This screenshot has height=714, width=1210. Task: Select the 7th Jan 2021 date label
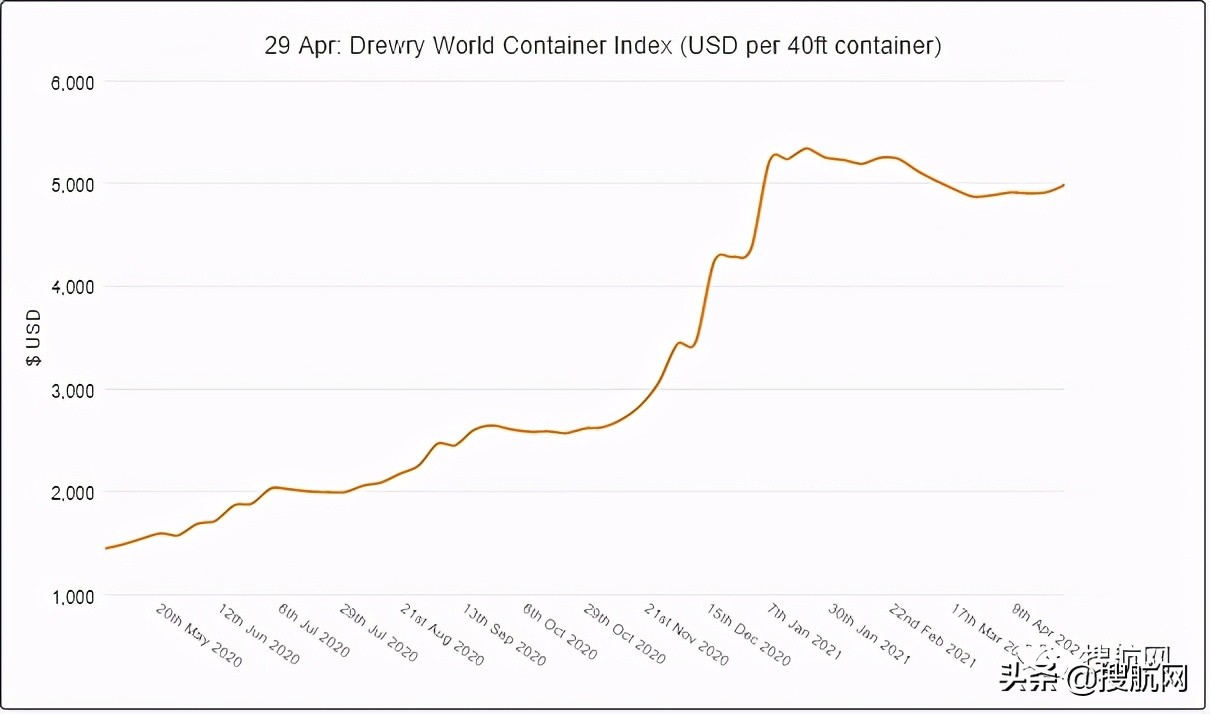pos(805,632)
